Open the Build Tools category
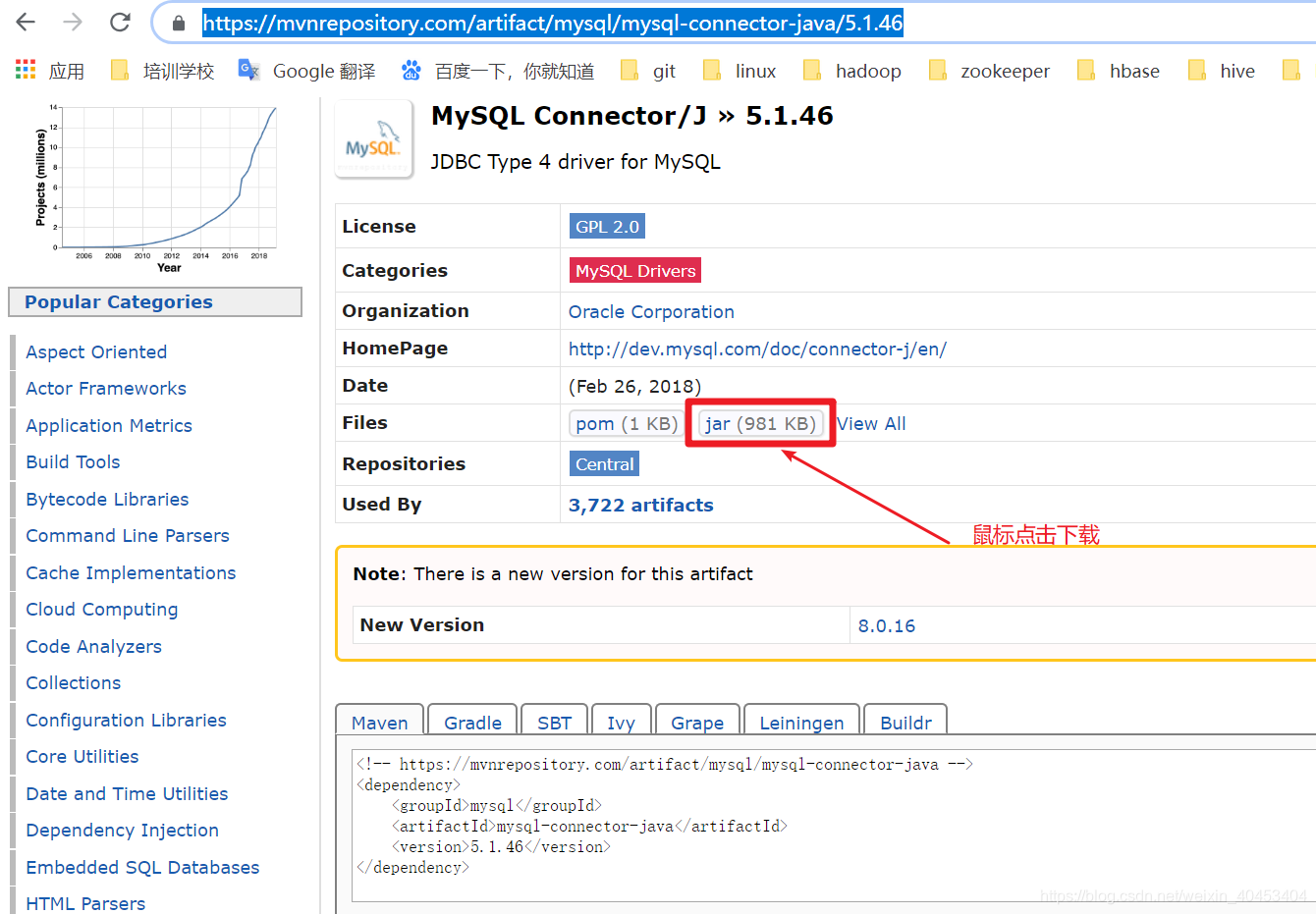1316x914 pixels. point(73,461)
